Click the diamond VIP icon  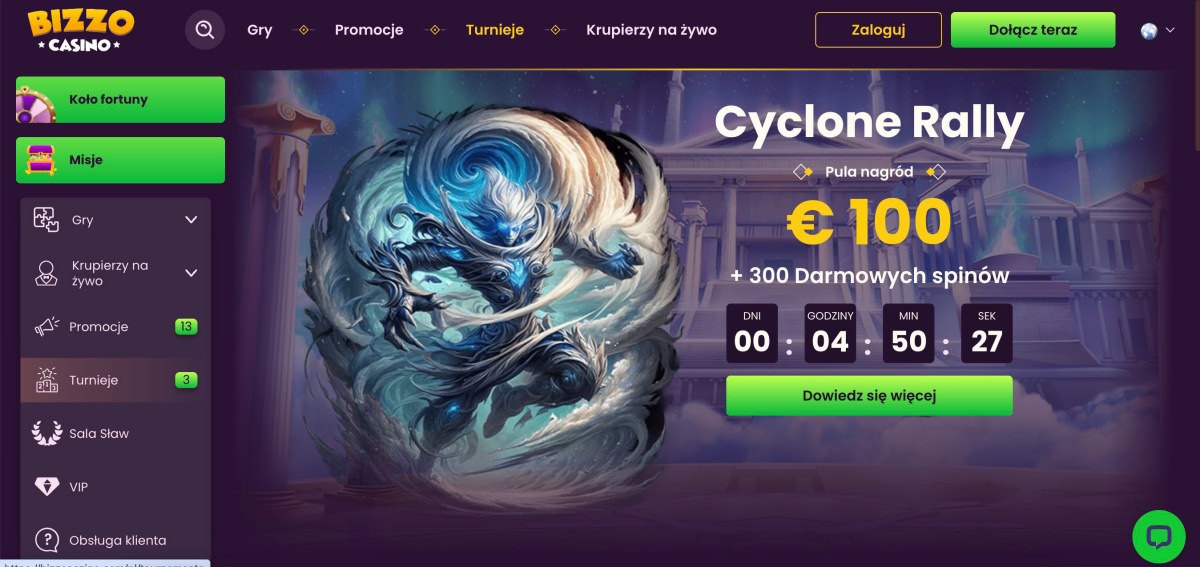pos(46,487)
